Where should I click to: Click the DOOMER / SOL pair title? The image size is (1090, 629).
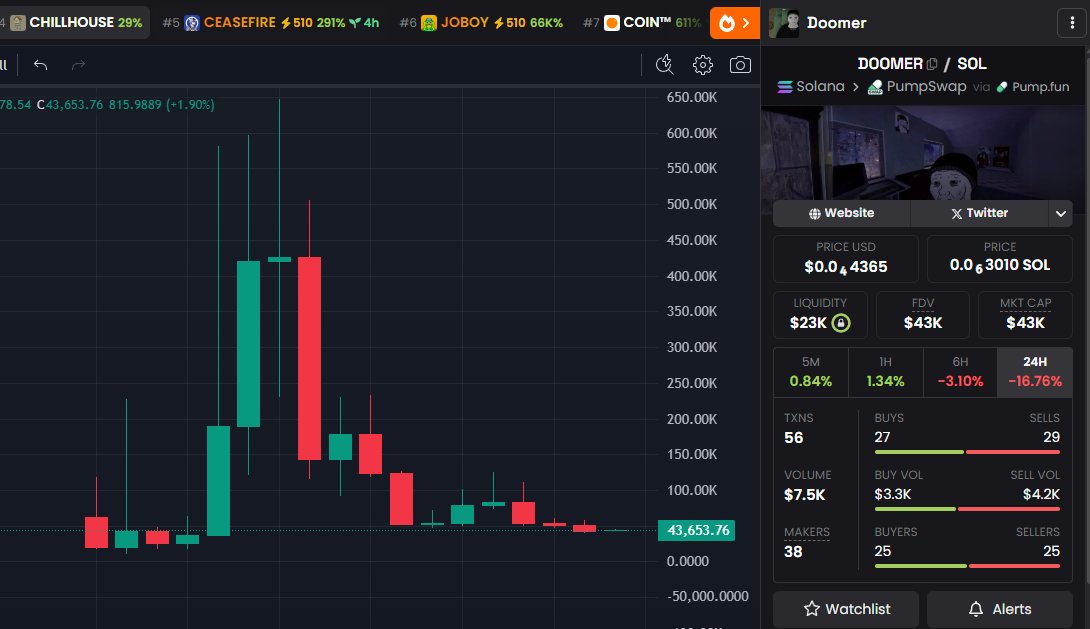[922, 64]
